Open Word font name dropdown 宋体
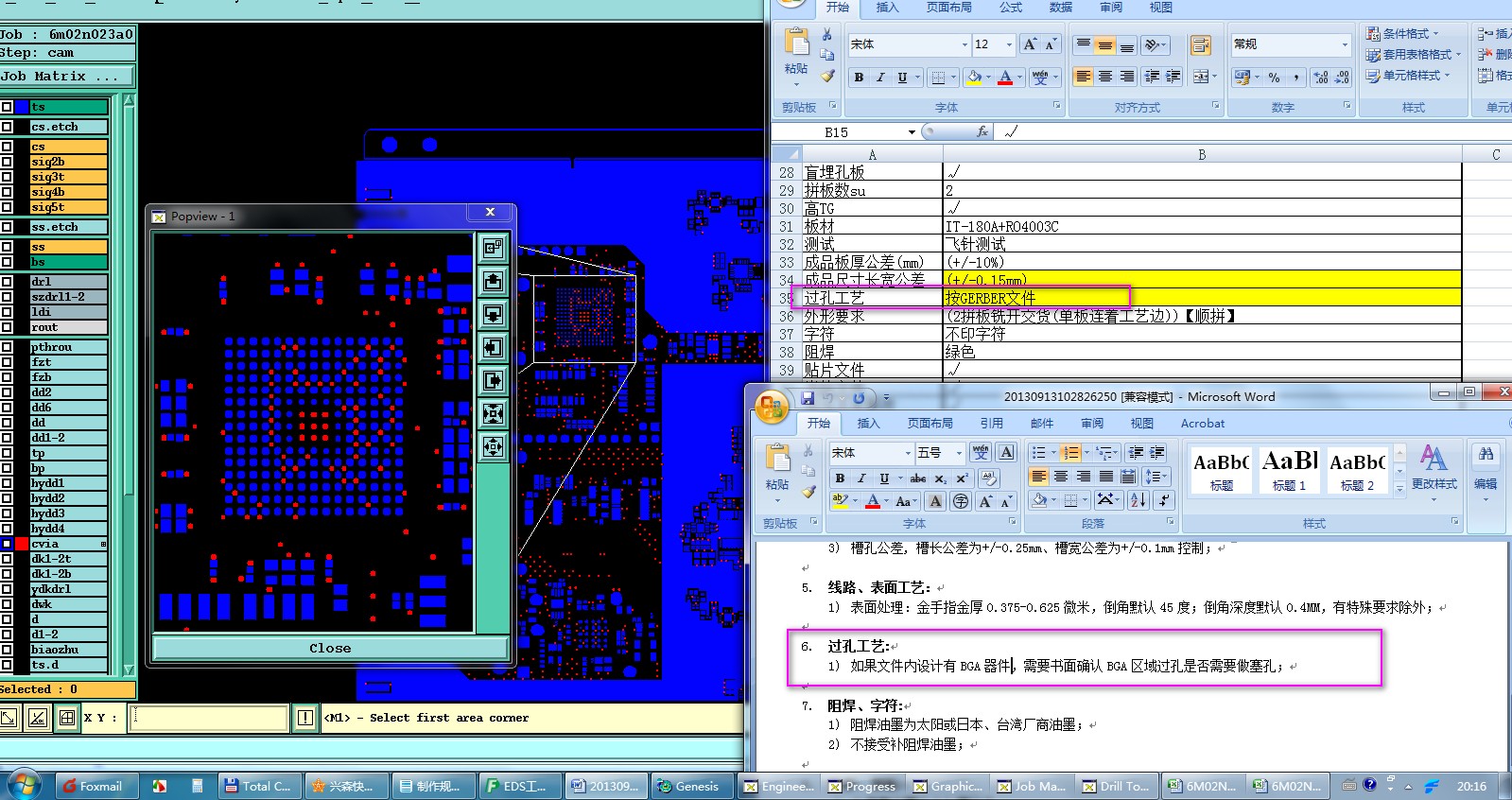Viewport: 1512px width, 800px height. point(908,453)
